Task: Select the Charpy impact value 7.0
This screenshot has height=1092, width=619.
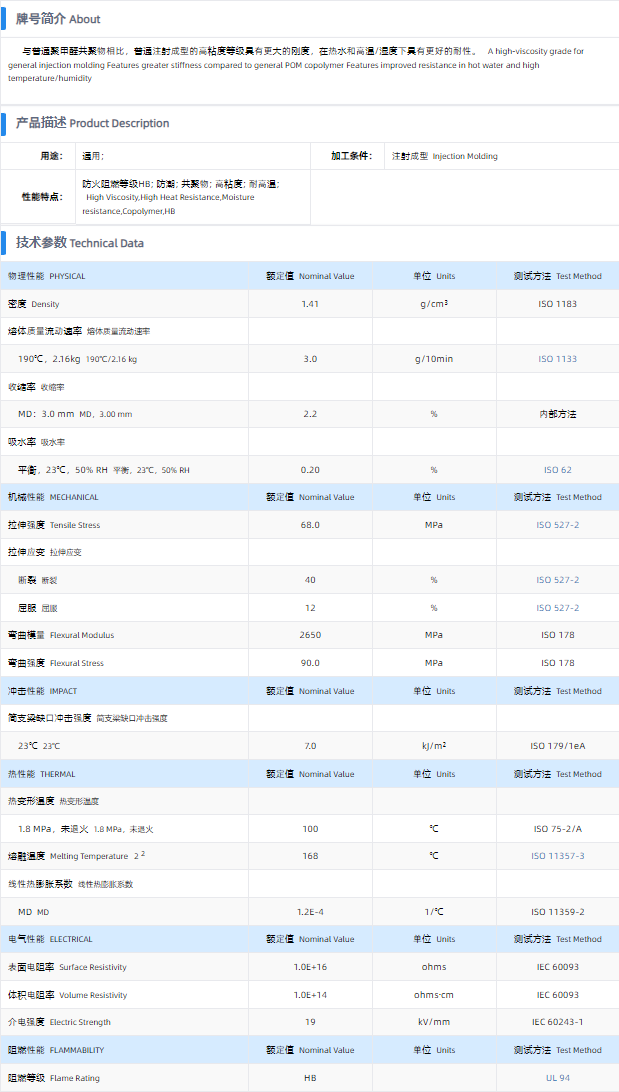Action: coord(310,746)
